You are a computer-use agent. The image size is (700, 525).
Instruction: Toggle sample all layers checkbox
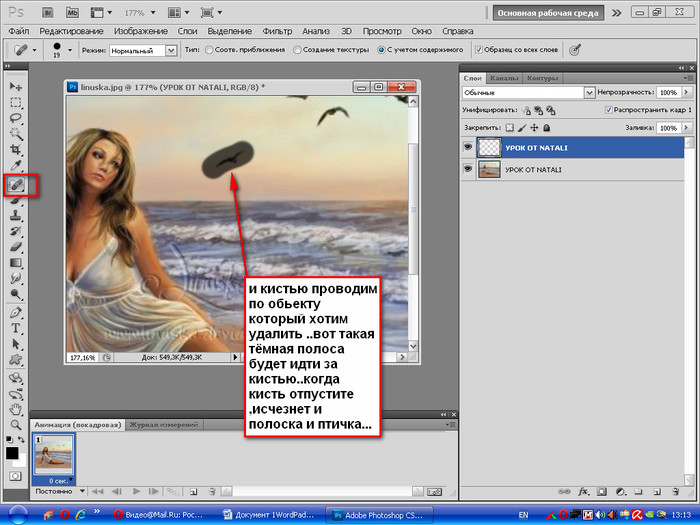tap(479, 50)
